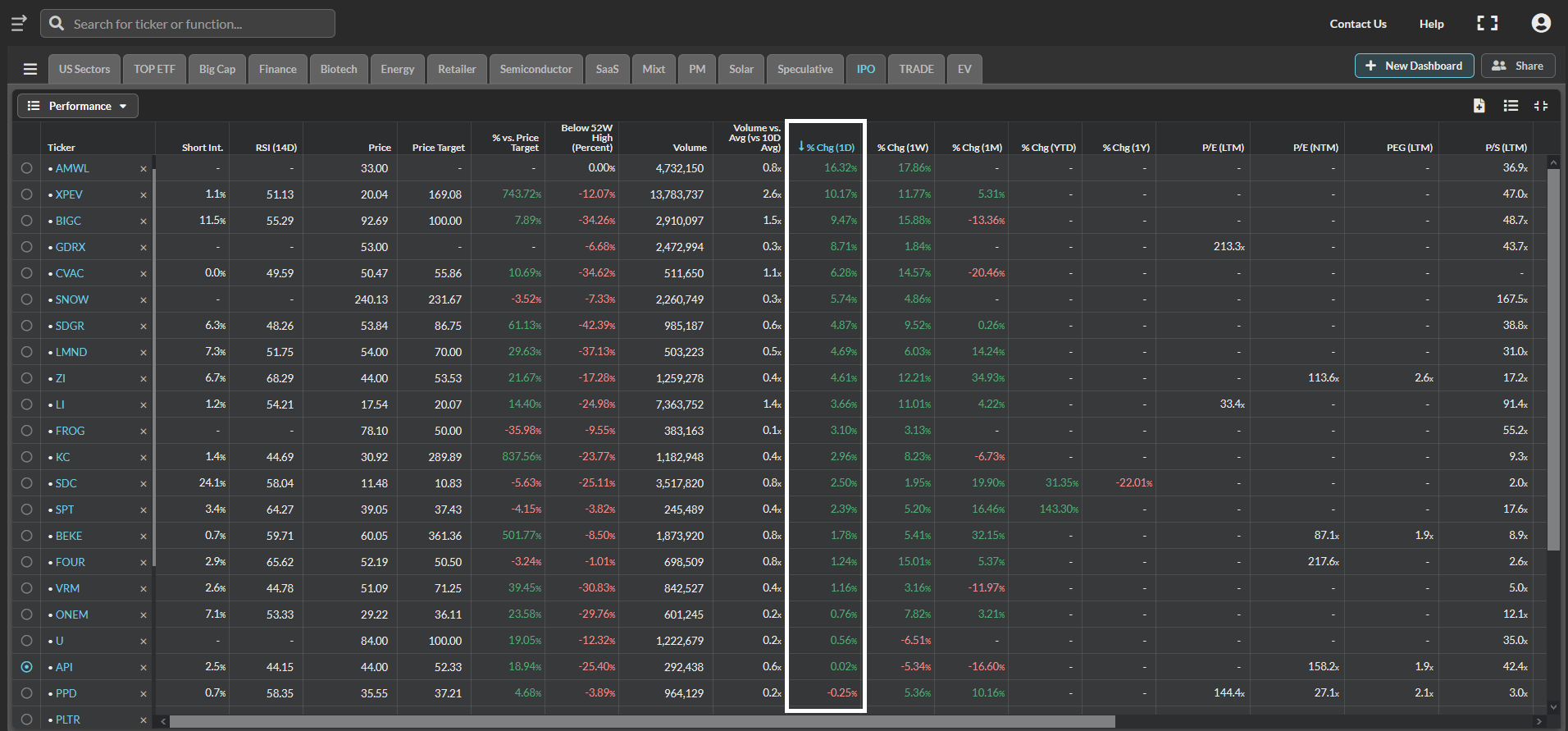Image resolution: width=1568 pixels, height=731 pixels.
Task: Open the Biotech dashboard tab
Action: (339, 69)
